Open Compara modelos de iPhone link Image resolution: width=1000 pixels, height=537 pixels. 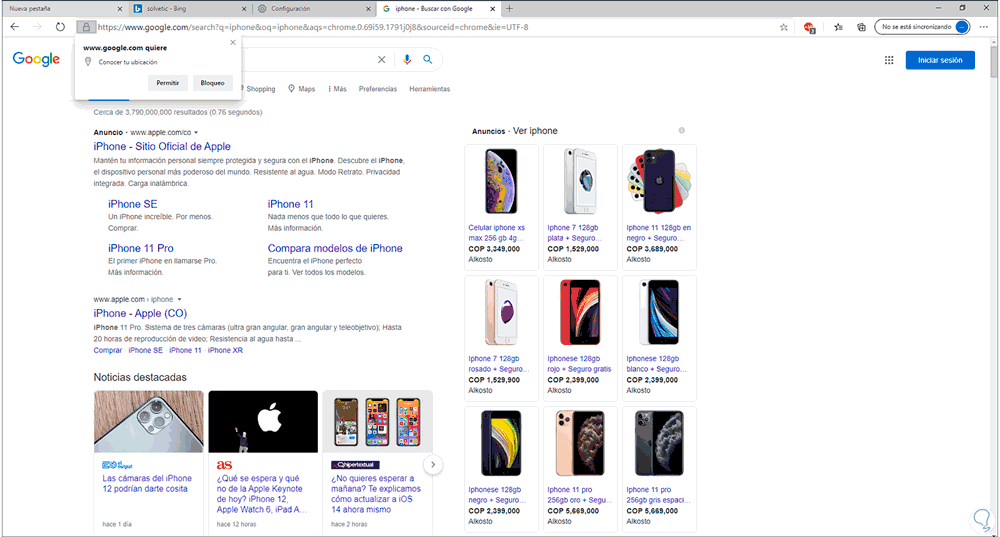tap(335, 248)
